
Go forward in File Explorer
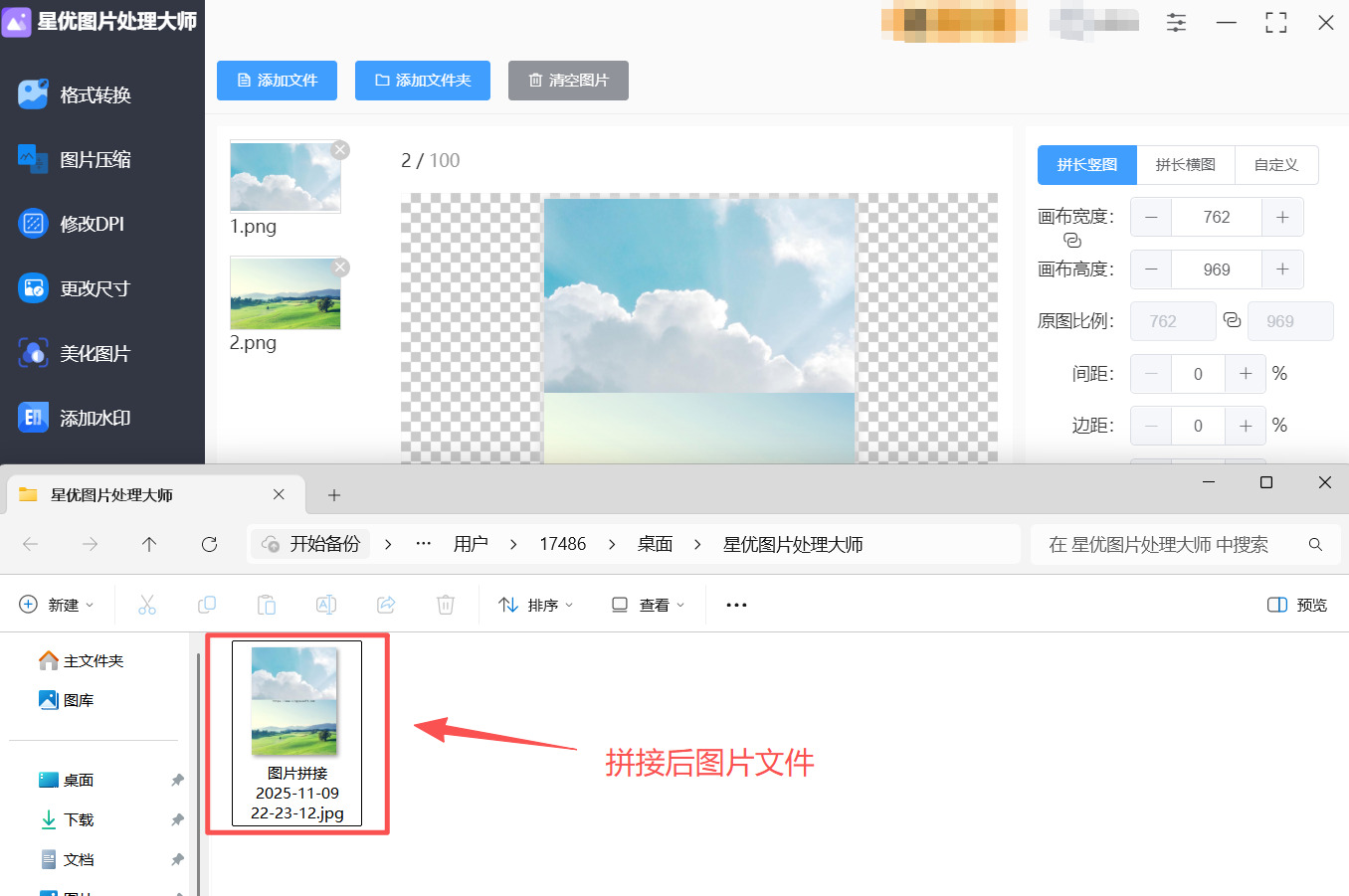91,544
